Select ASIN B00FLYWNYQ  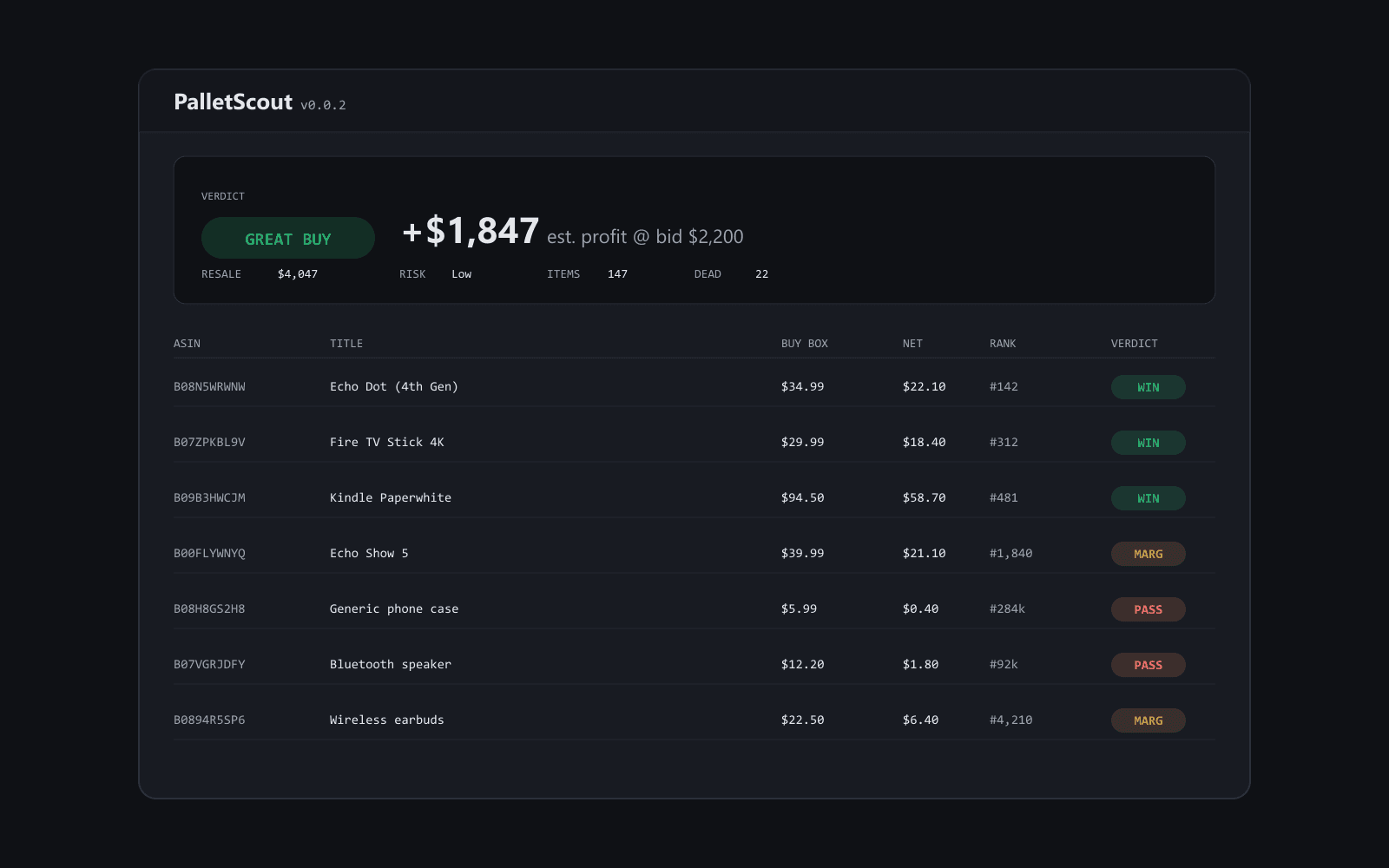(x=209, y=554)
